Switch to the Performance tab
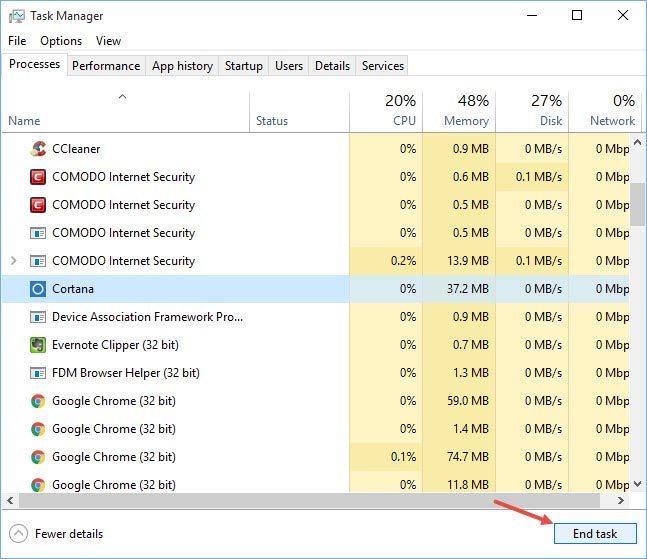The height and width of the screenshot is (559, 647). 106,66
